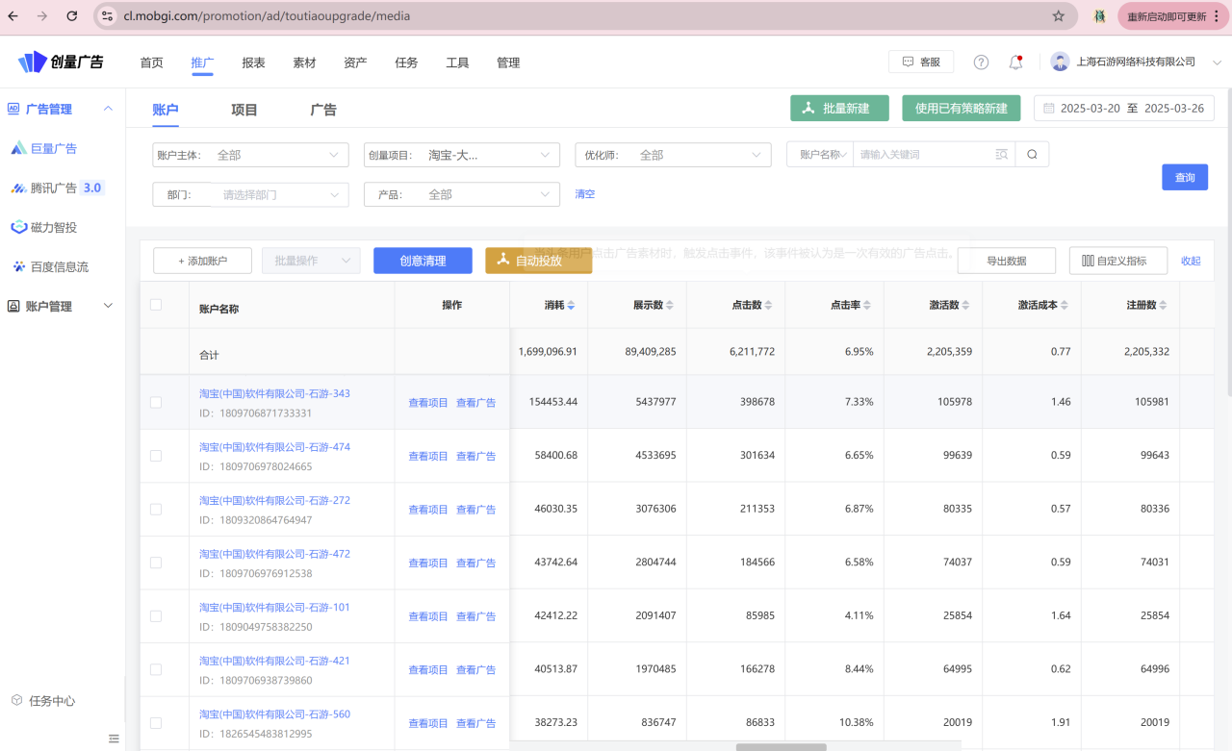Open 磁力智投 in sidebar
This screenshot has width=1232, height=751.
53,227
